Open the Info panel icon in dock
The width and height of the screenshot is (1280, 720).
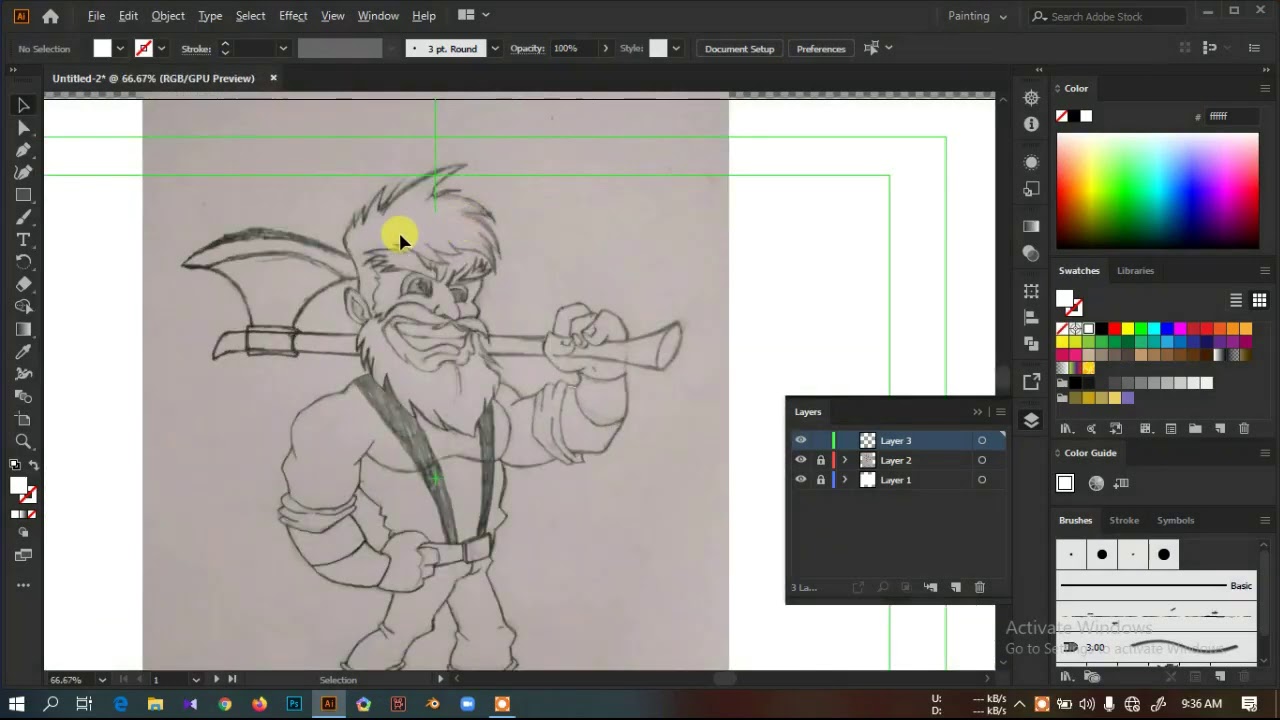point(1031,124)
